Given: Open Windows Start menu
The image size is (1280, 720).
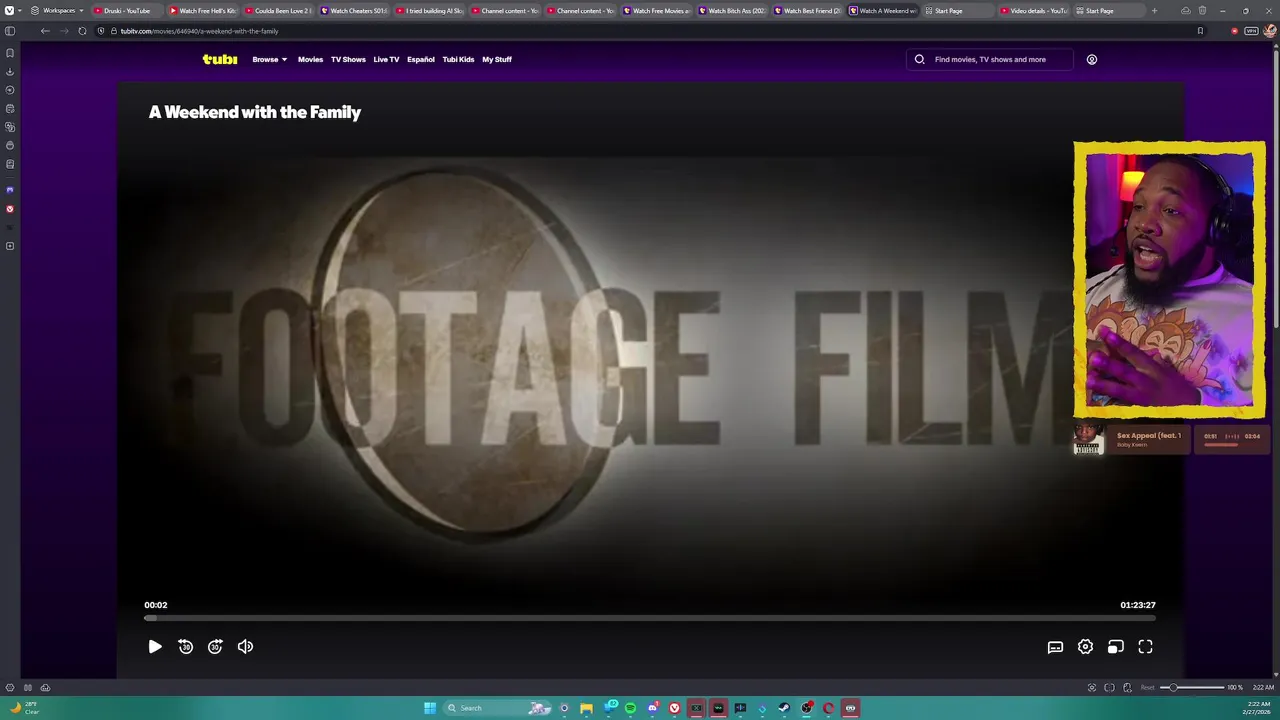Looking at the screenshot, I should [x=430, y=708].
